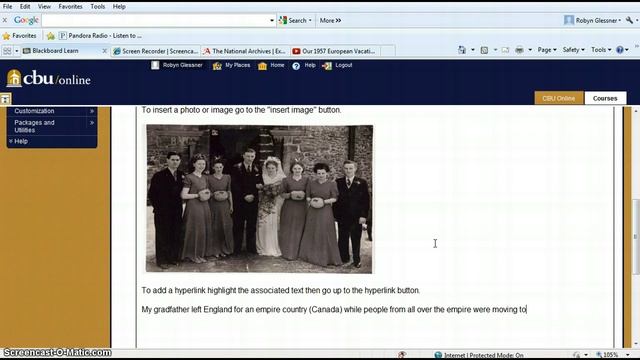Viewport: 640px width, 360px height.
Task: Click the Protected Mode status text
Action: click(483, 355)
